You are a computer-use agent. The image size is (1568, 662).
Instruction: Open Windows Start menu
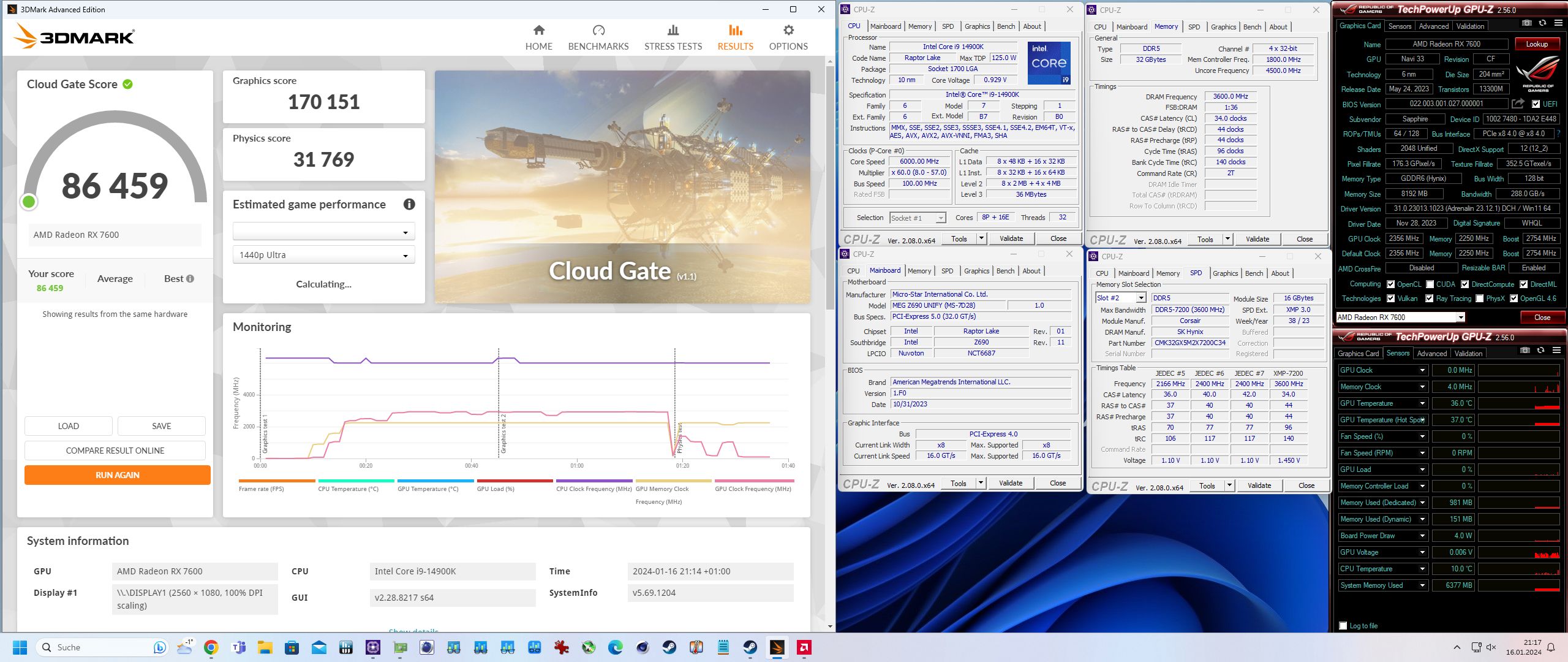point(20,647)
